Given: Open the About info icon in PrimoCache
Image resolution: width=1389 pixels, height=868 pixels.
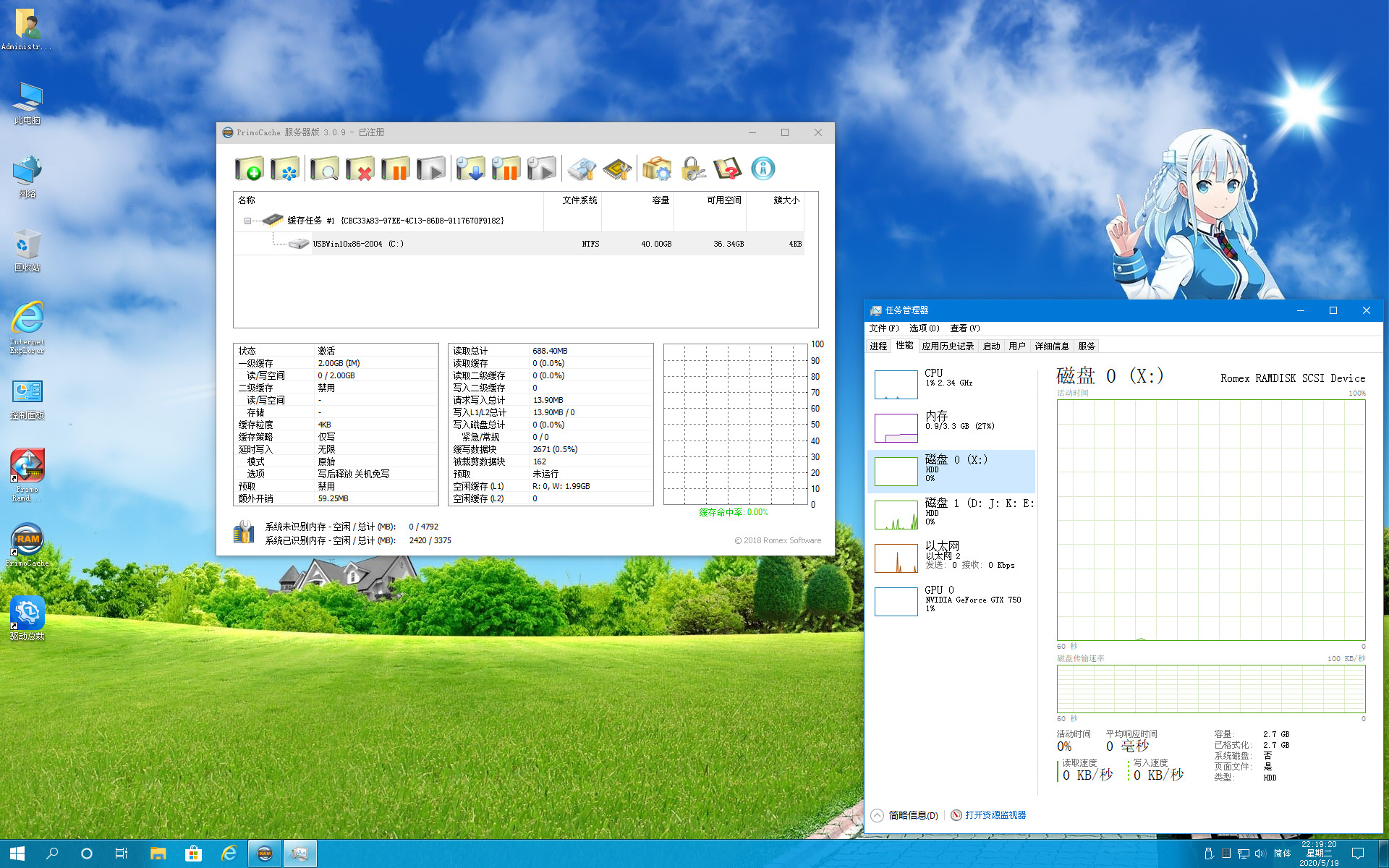Looking at the screenshot, I should click(x=763, y=169).
